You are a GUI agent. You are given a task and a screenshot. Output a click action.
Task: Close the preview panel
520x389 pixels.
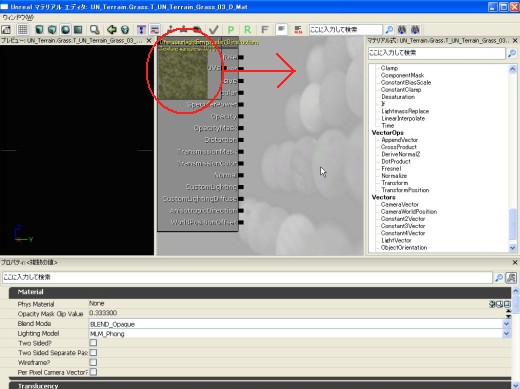[x=149, y=41]
